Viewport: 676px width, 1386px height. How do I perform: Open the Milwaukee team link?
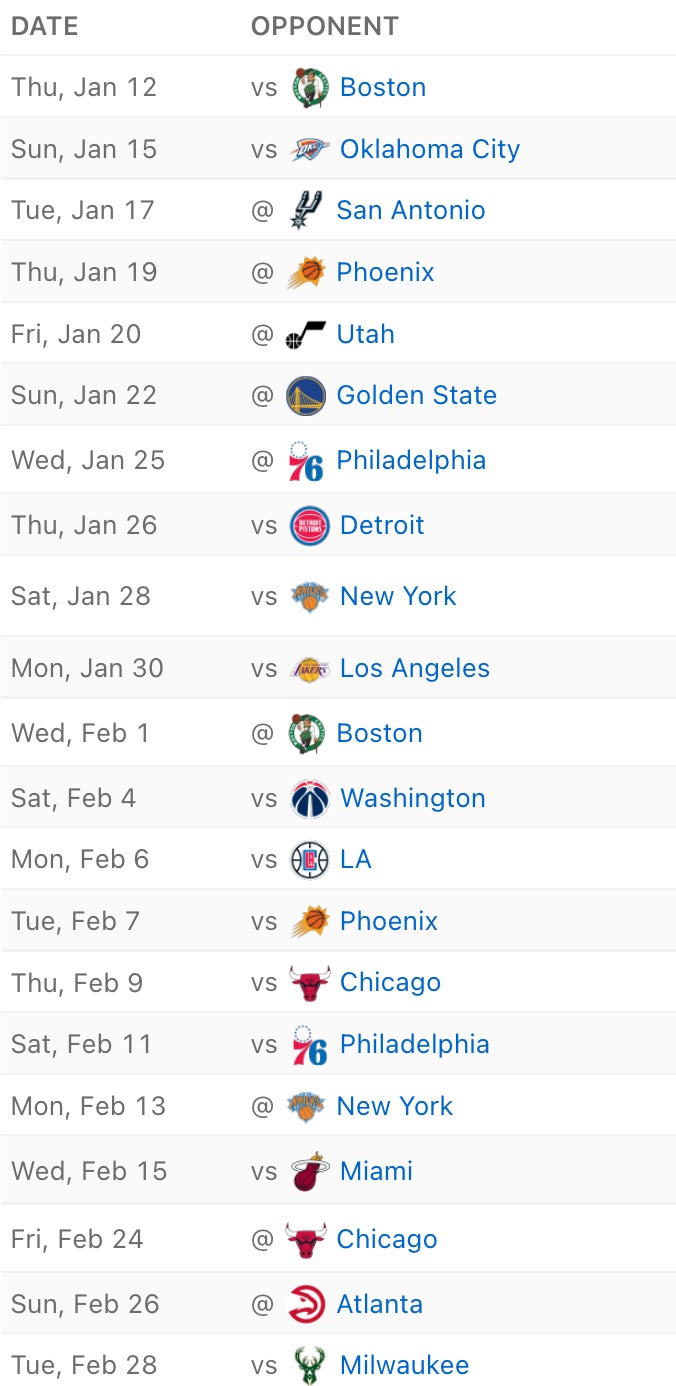coord(404,1365)
